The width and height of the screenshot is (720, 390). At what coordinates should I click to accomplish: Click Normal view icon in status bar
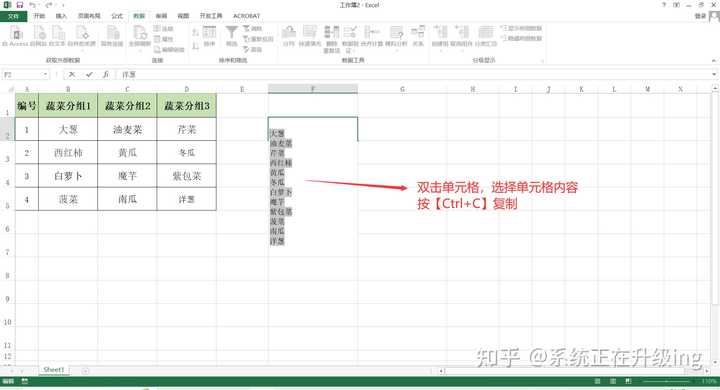coord(597,381)
